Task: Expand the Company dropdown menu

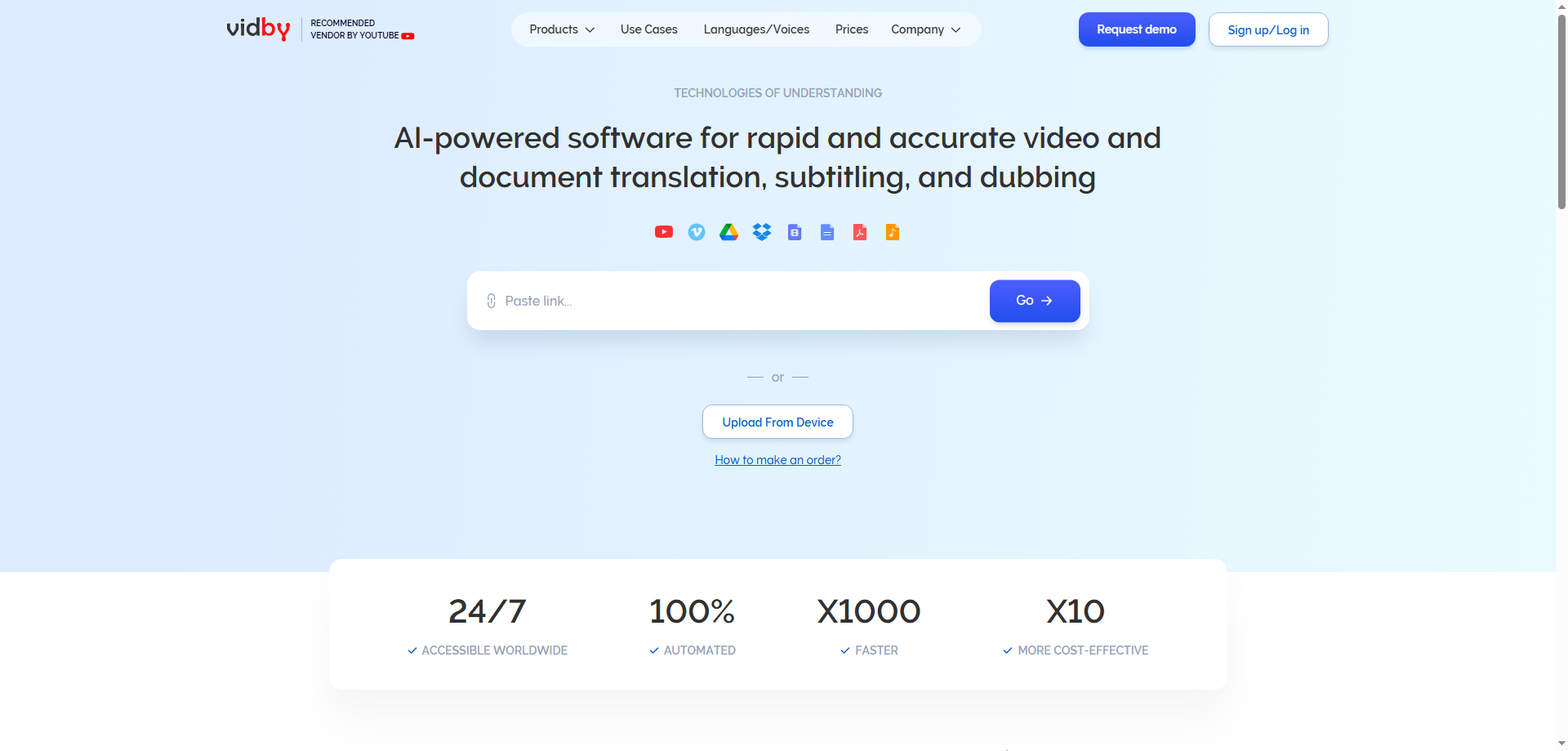Action: pos(925,29)
